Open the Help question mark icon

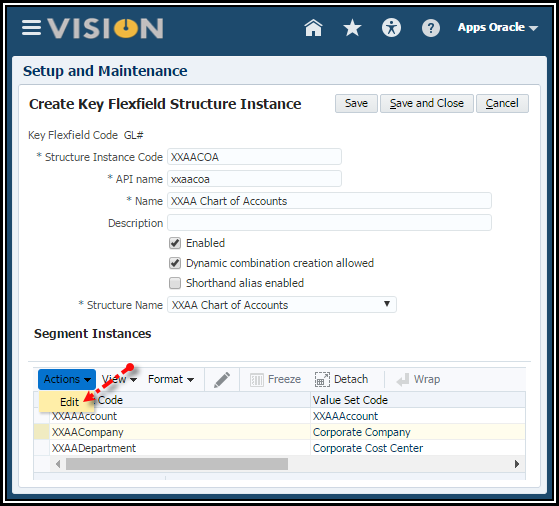point(431,28)
